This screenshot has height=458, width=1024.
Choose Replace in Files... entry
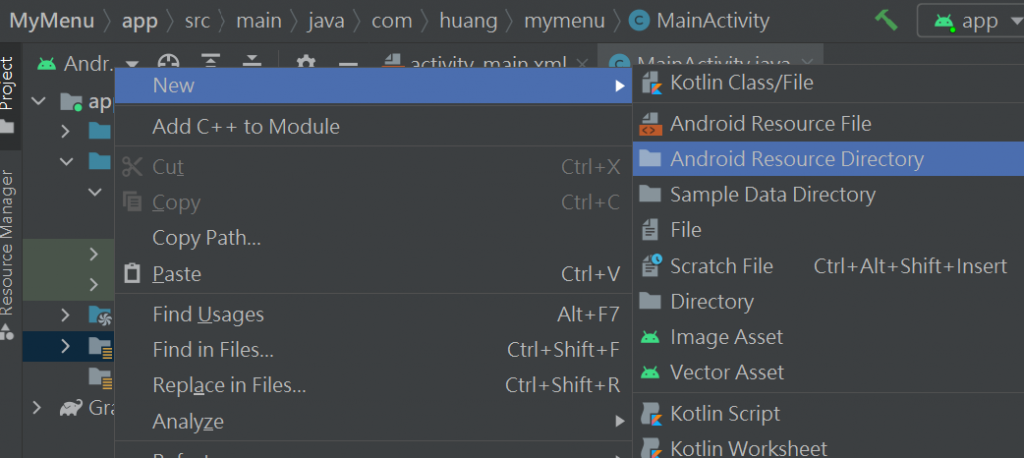374,385
